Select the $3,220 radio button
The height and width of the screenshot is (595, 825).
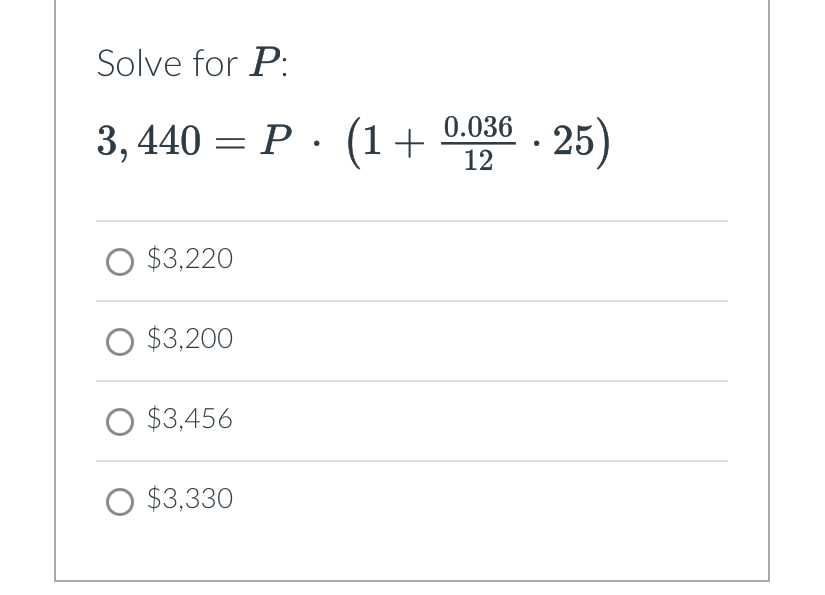coord(120,261)
